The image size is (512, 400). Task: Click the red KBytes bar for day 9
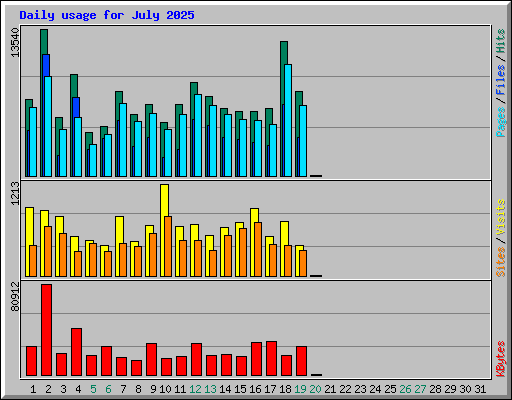click(151, 360)
